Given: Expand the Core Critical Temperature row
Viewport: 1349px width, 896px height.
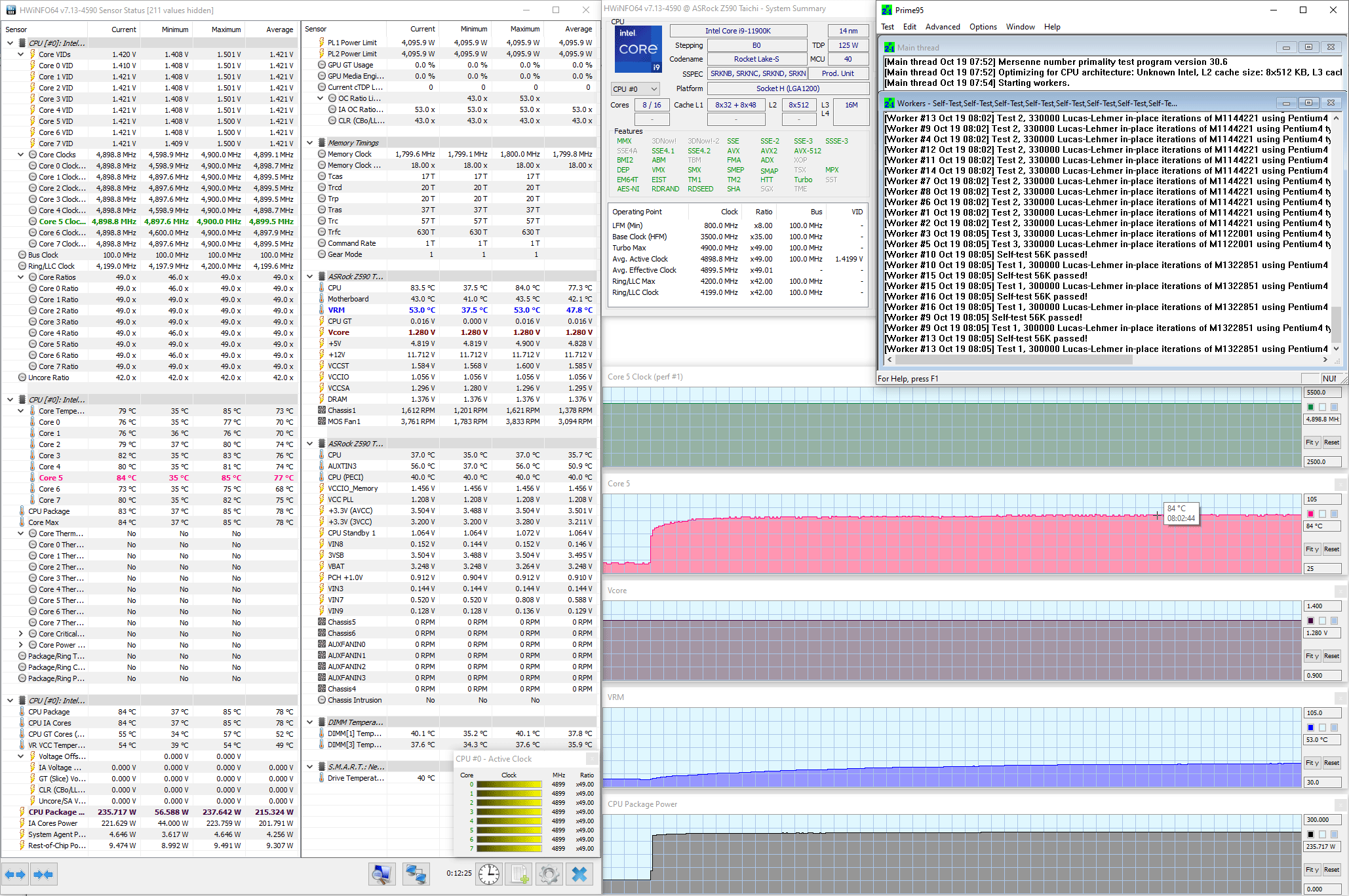Looking at the screenshot, I should pyautogui.click(x=21, y=634).
